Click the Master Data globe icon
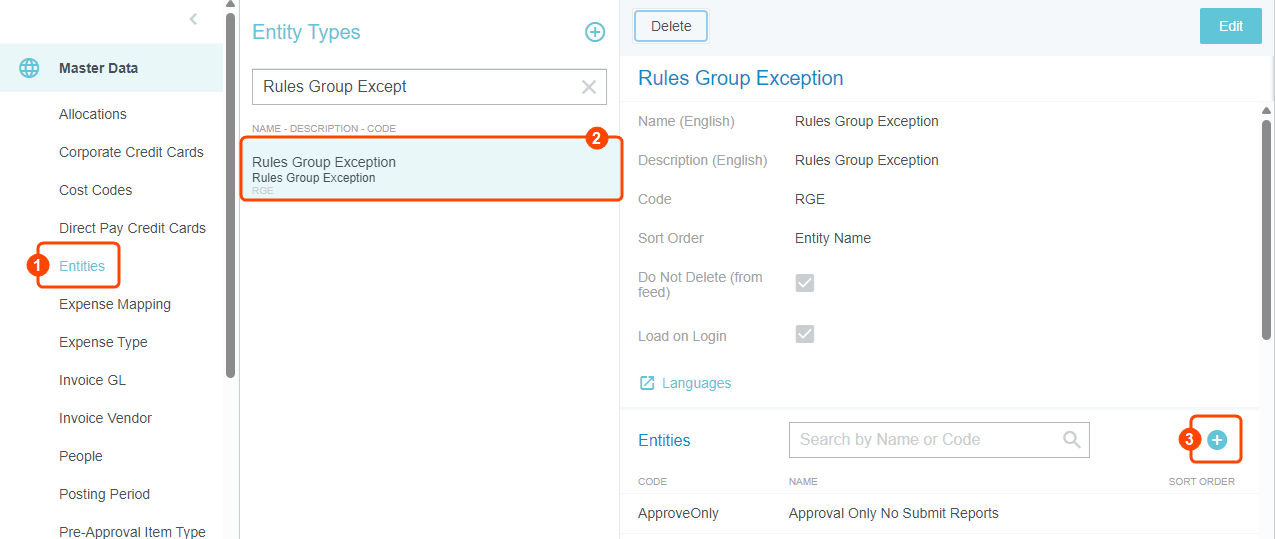 point(30,68)
